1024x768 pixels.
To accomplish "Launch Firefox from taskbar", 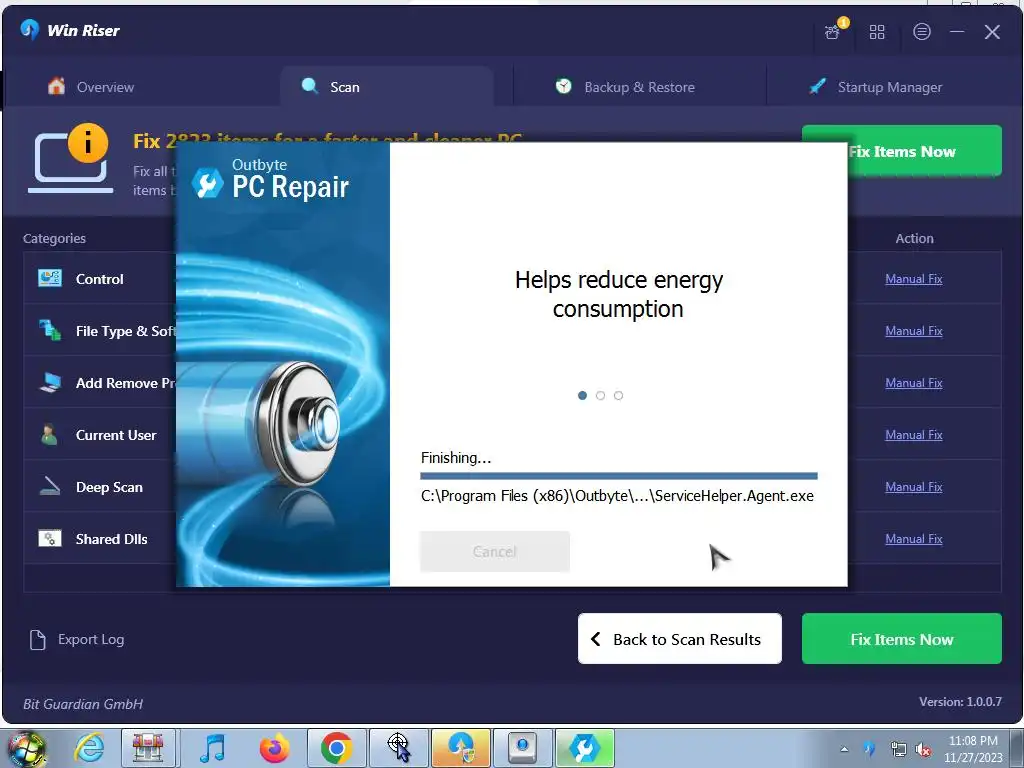I will coord(274,748).
